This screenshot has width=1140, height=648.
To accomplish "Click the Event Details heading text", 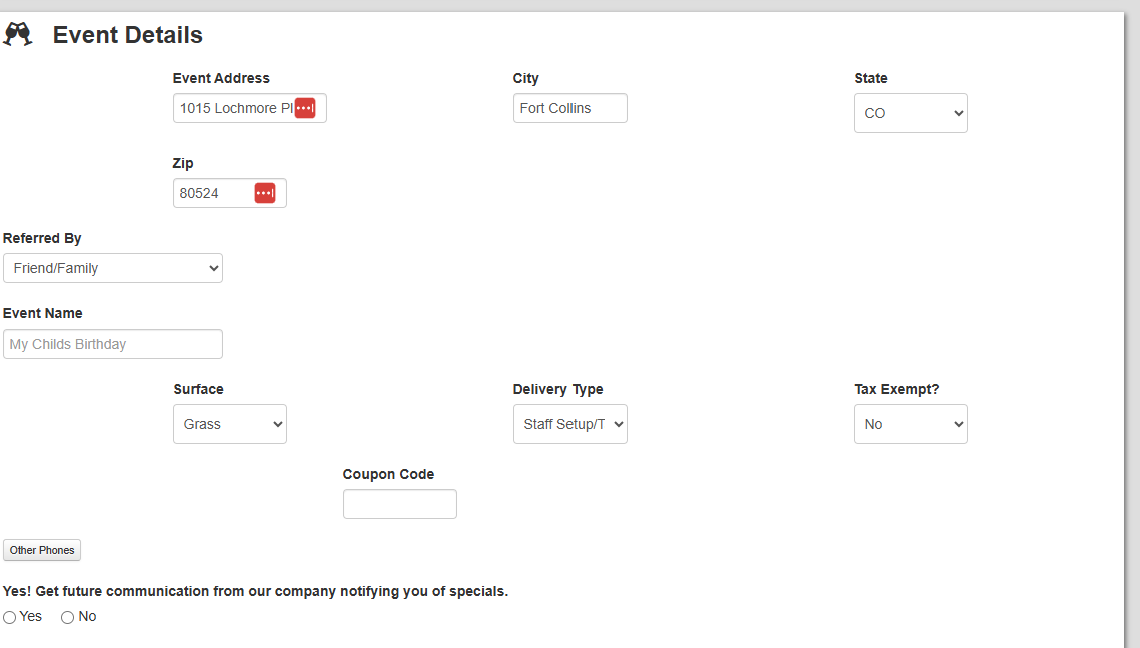I will (x=127, y=35).
